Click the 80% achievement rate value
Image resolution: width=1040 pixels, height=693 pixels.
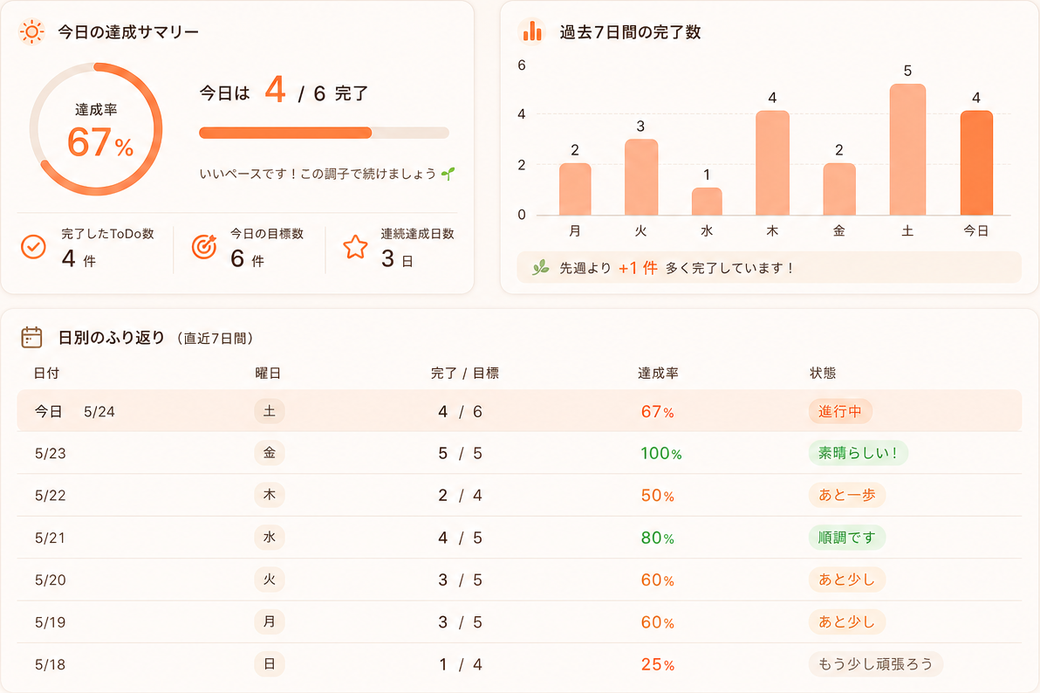pos(657,538)
